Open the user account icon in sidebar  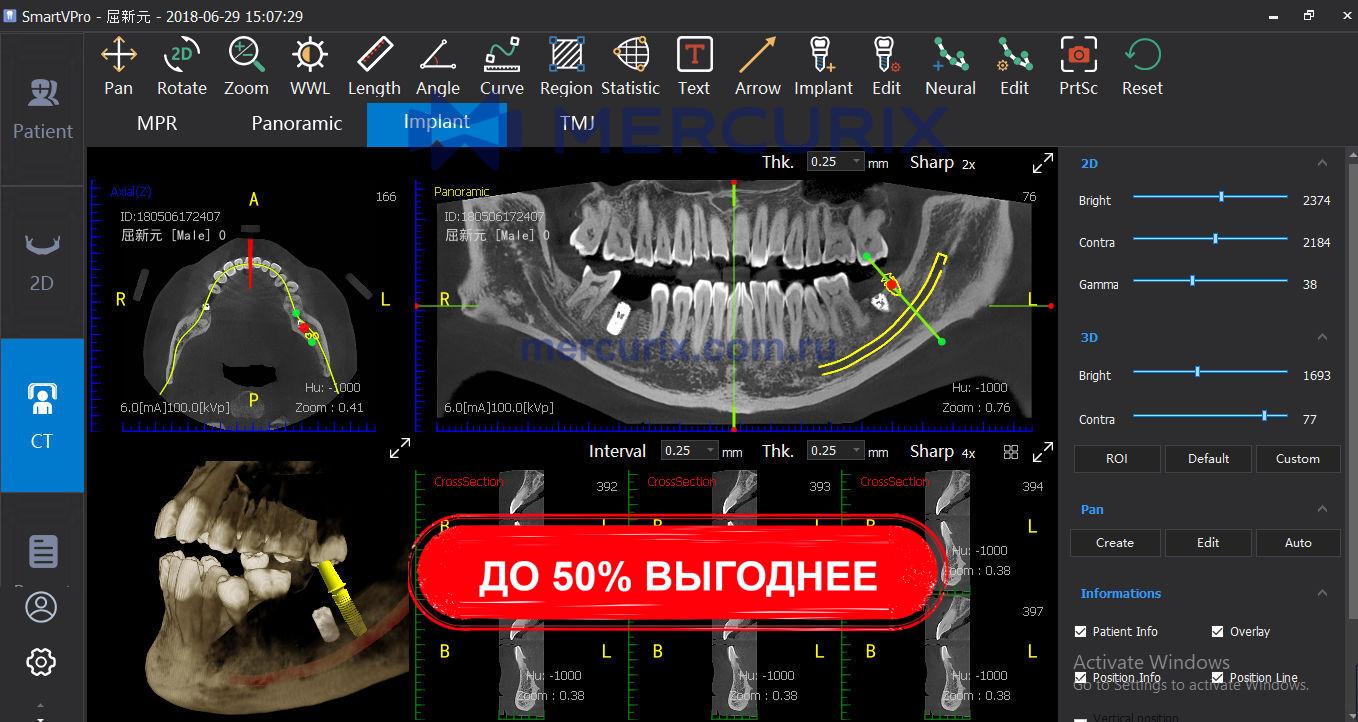click(41, 607)
